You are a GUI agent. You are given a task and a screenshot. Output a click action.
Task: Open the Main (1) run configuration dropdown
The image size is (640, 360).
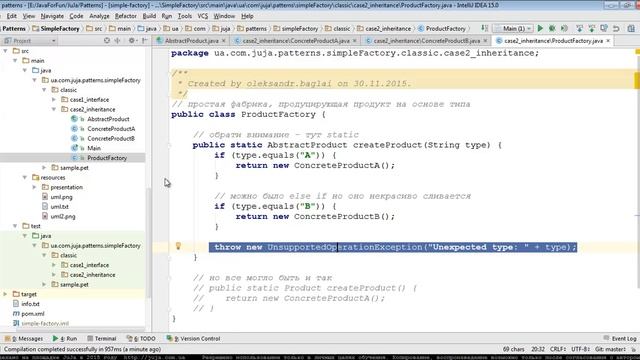(x=513, y=29)
